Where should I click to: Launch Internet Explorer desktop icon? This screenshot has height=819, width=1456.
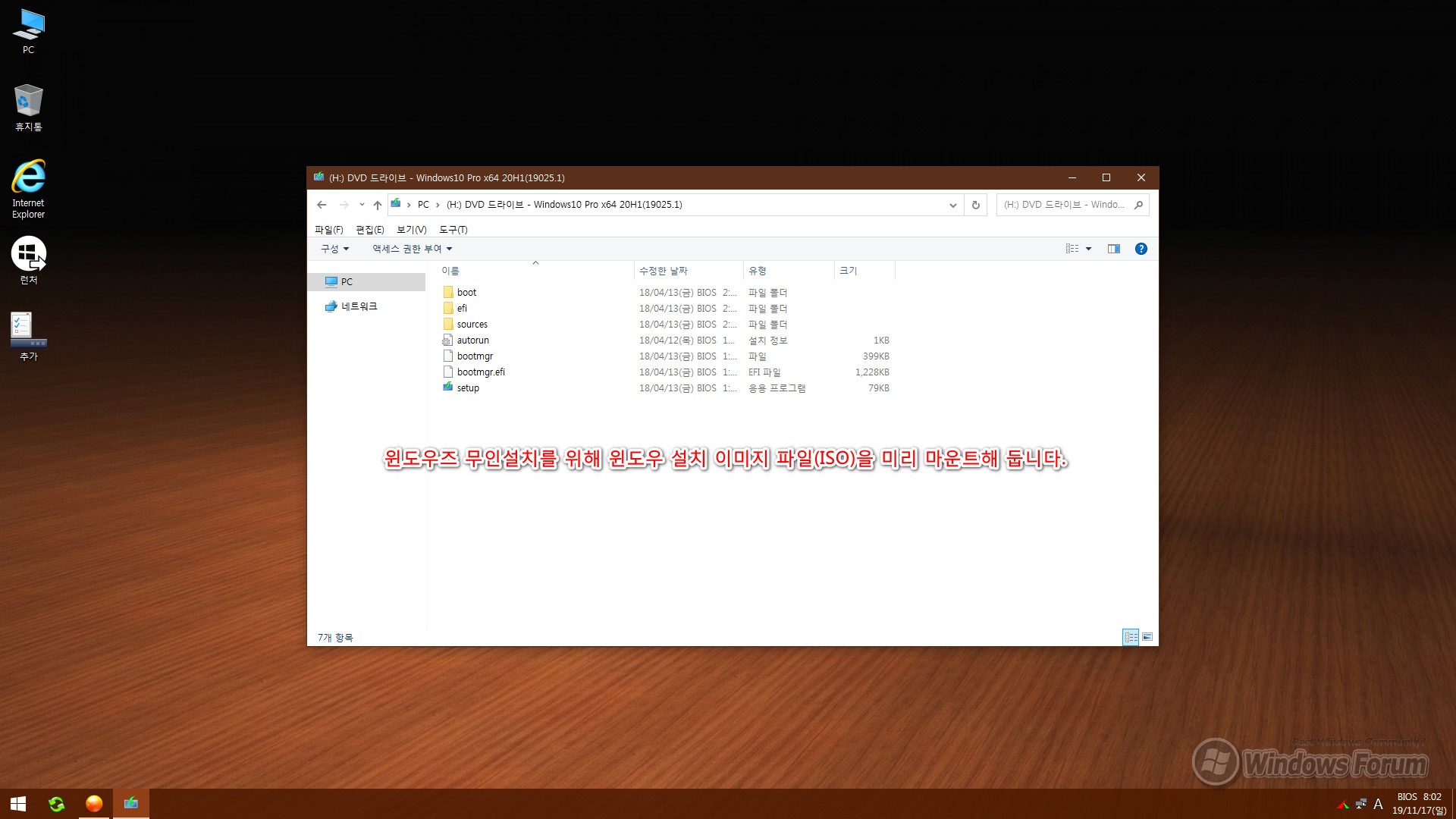pos(28,189)
